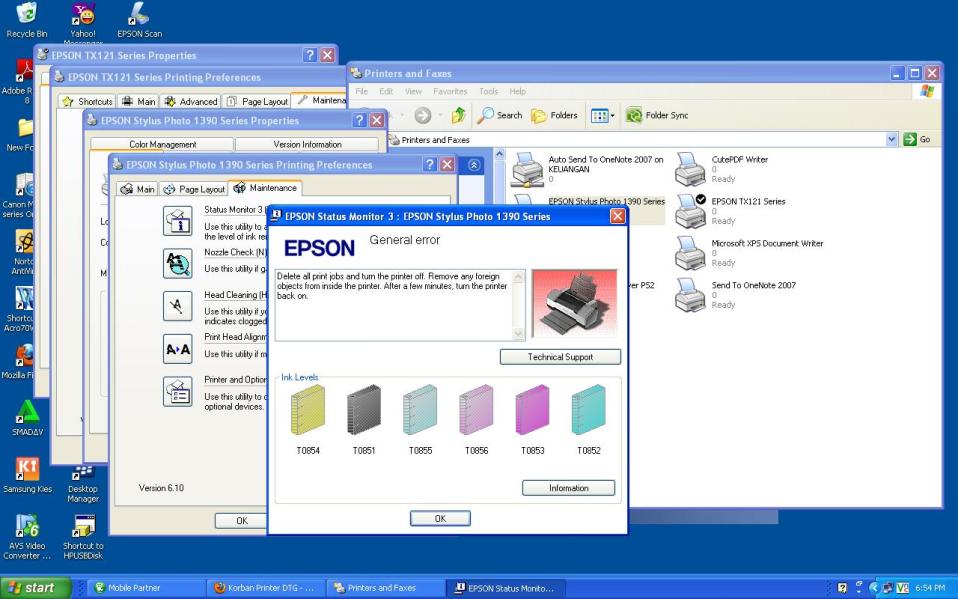958x599 pixels.
Task: Click the T0855 light cyan ink cartridge level
Action: (420, 410)
